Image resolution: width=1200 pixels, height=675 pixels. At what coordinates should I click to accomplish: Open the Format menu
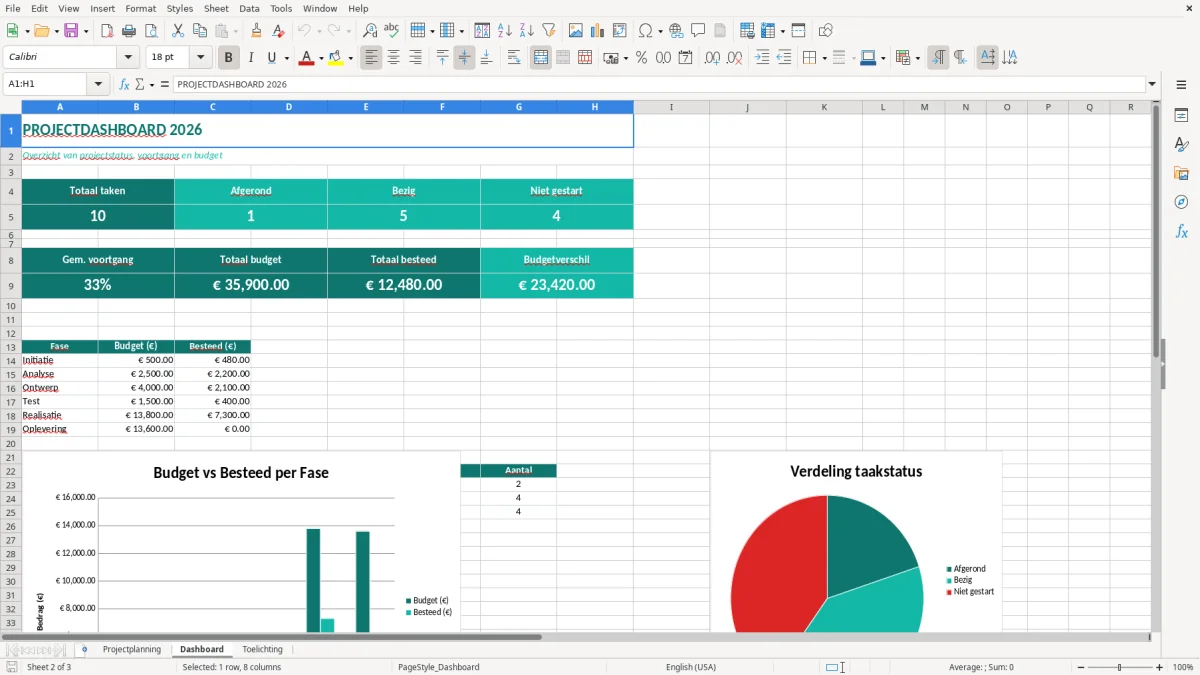(140, 8)
